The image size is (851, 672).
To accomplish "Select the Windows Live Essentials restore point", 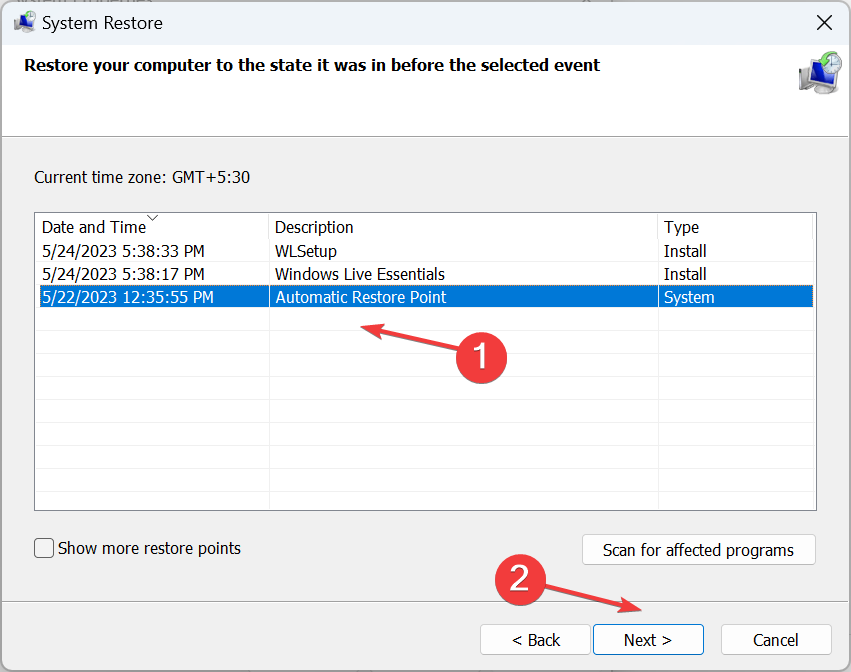I will click(x=426, y=274).
